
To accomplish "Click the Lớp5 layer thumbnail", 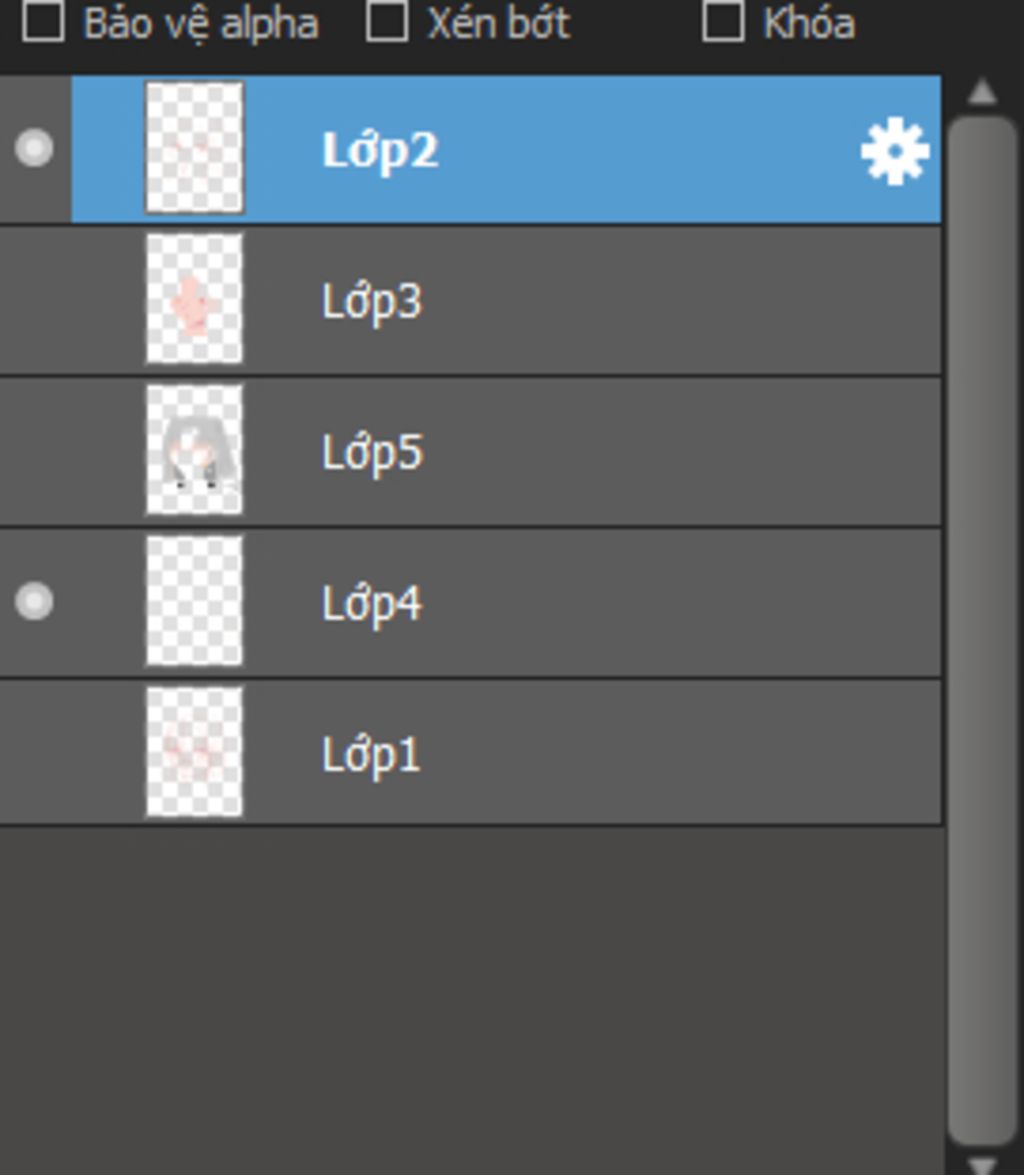I will pos(194,450).
